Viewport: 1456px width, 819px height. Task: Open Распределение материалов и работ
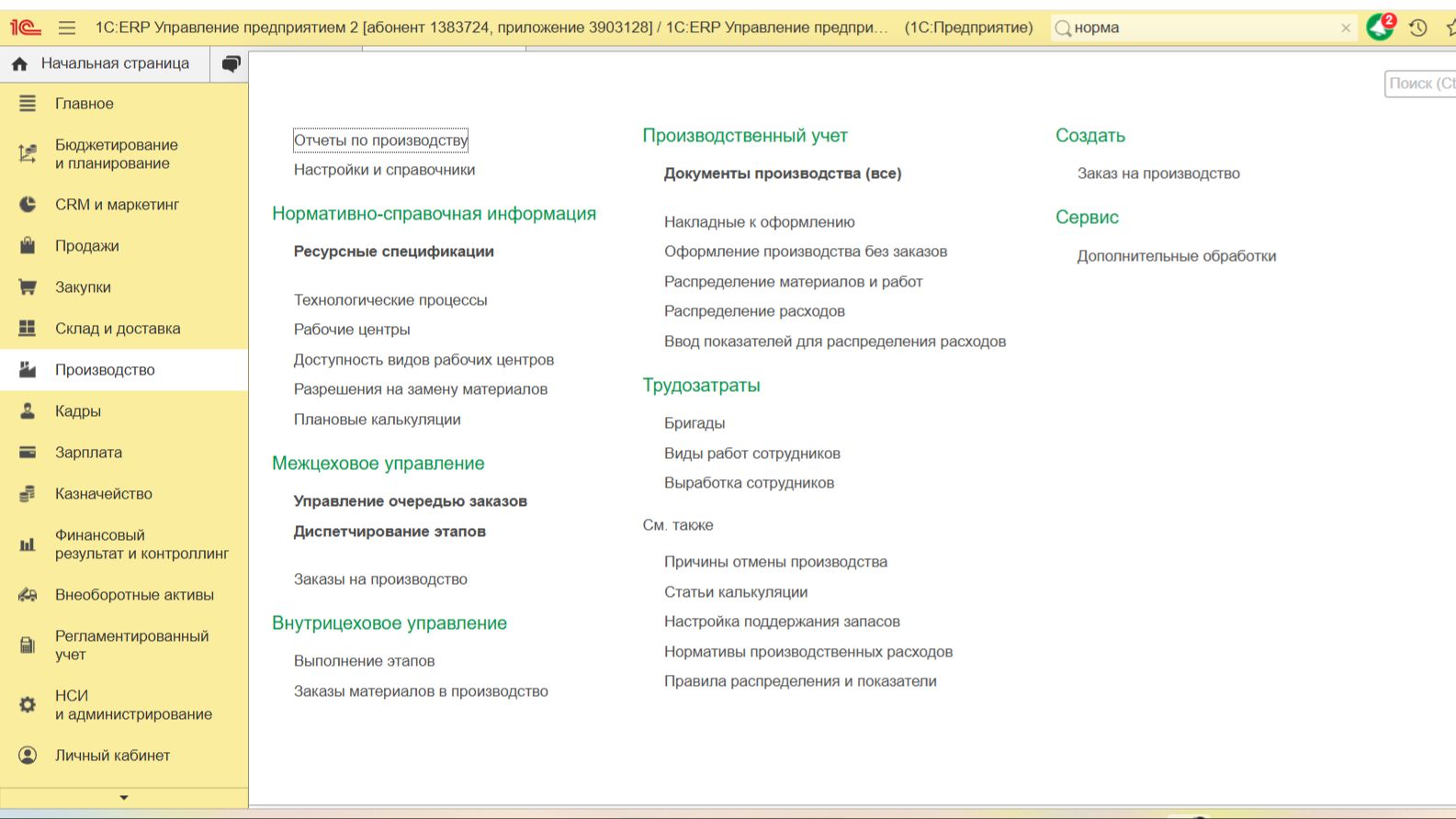(794, 282)
